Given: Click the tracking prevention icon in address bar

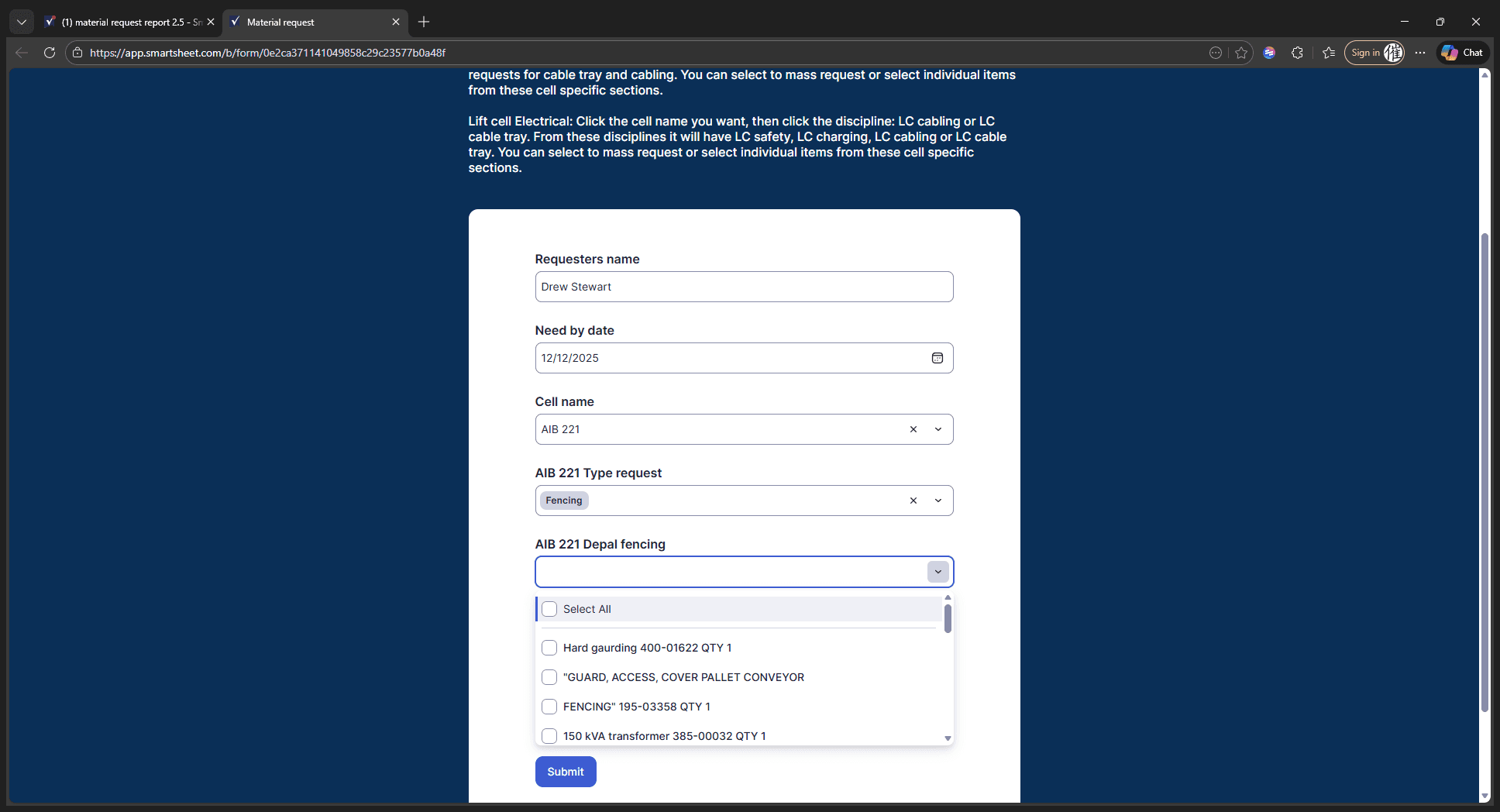Looking at the screenshot, I should (x=1216, y=53).
